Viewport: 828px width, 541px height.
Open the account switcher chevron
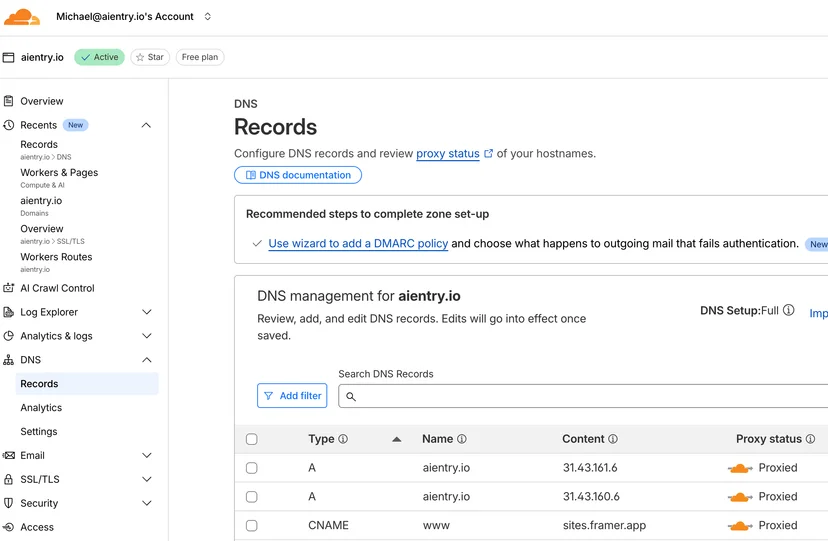[208, 16]
